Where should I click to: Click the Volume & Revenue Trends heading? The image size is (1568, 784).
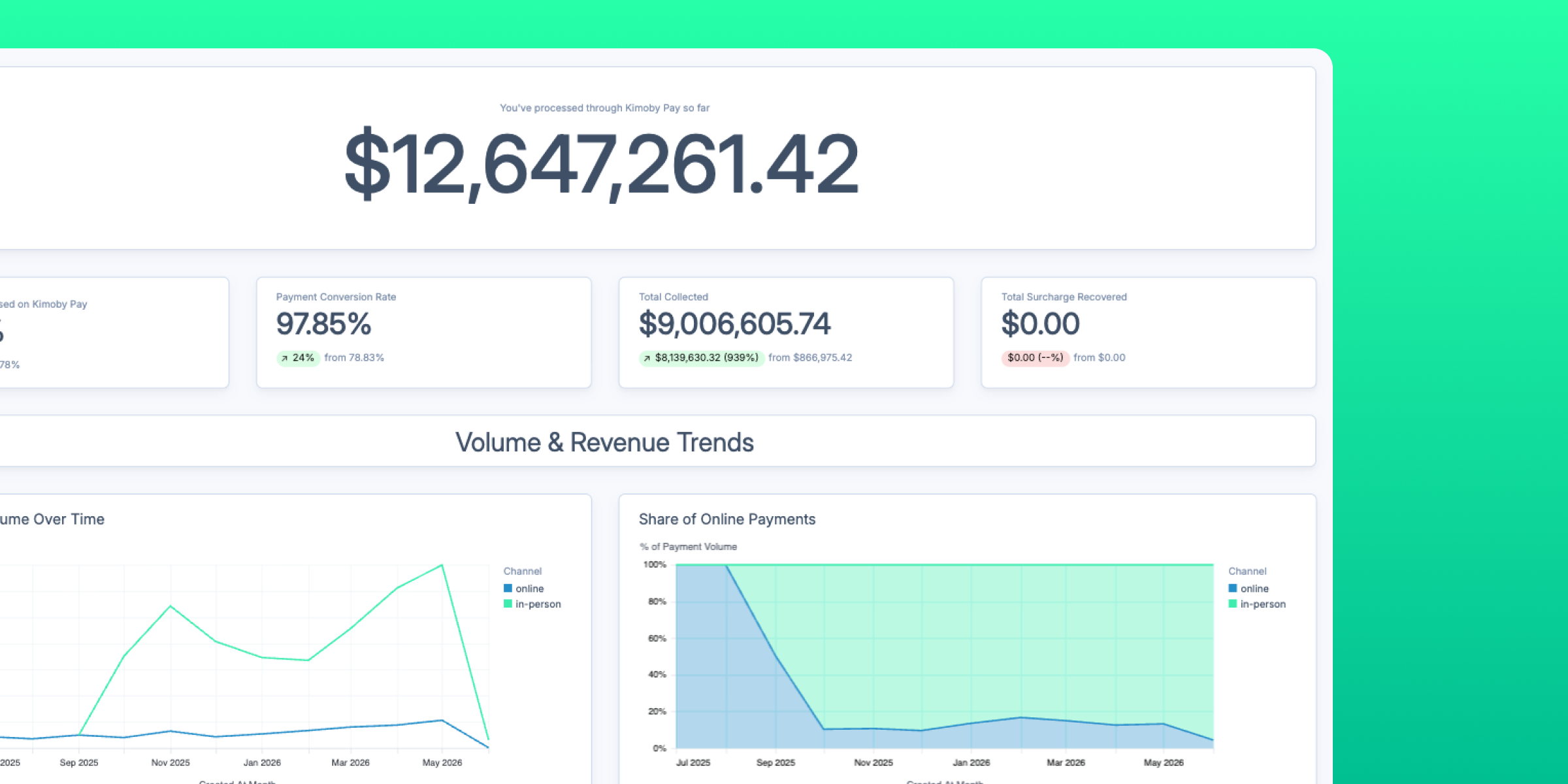click(604, 442)
